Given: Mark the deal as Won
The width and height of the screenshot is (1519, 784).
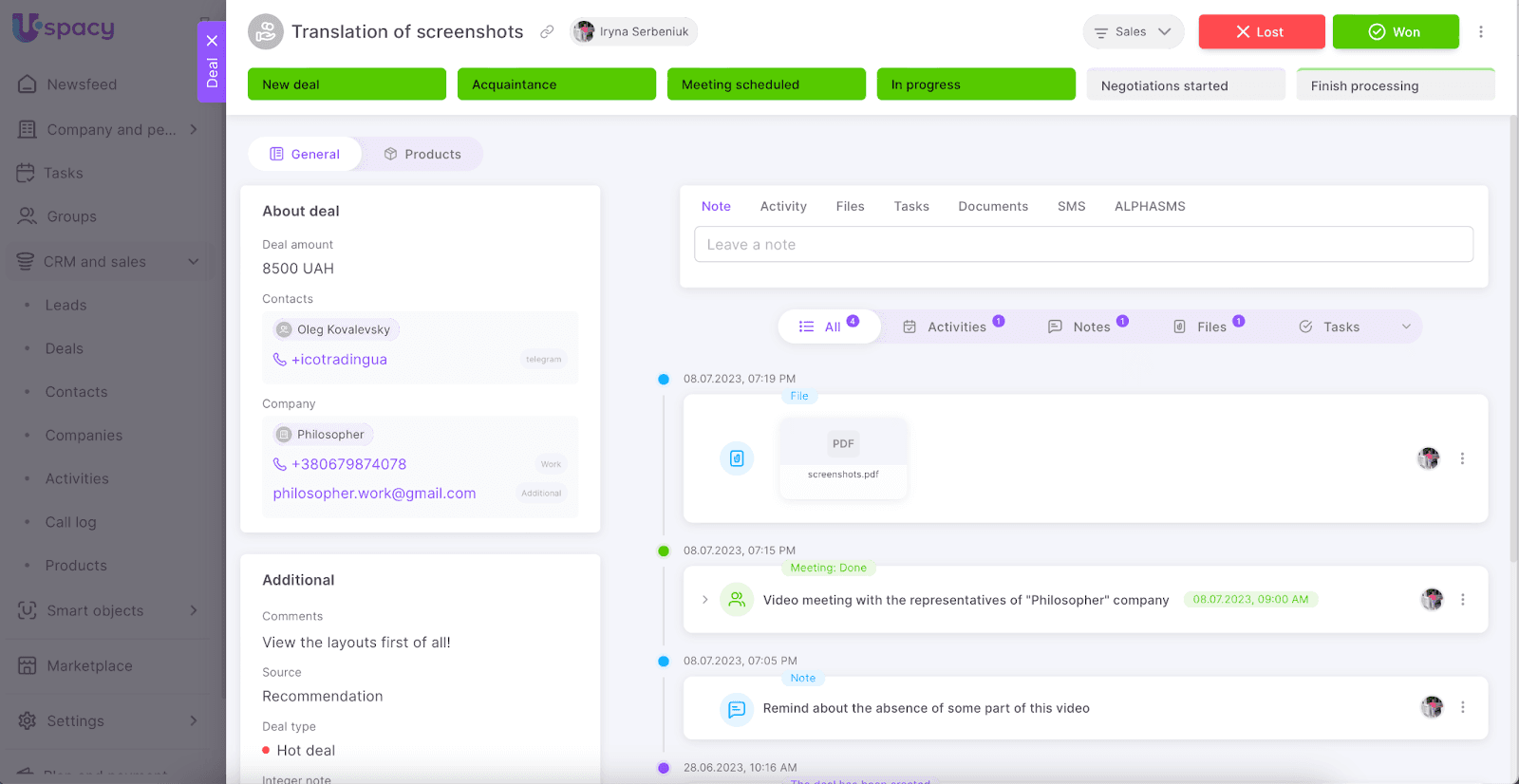Looking at the screenshot, I should 1395,32.
